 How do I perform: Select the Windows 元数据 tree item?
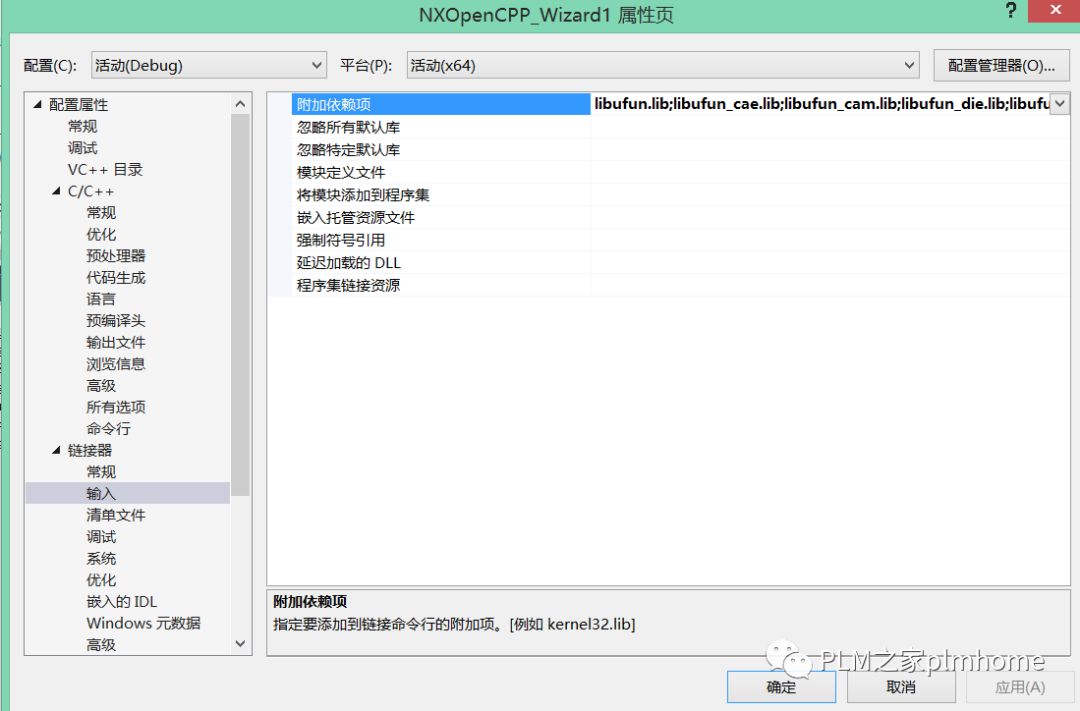coord(143,623)
